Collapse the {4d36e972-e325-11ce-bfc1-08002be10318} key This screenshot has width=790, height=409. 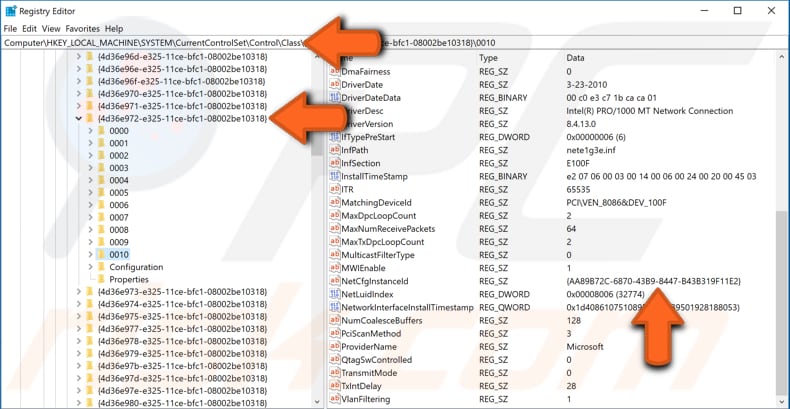click(79, 118)
